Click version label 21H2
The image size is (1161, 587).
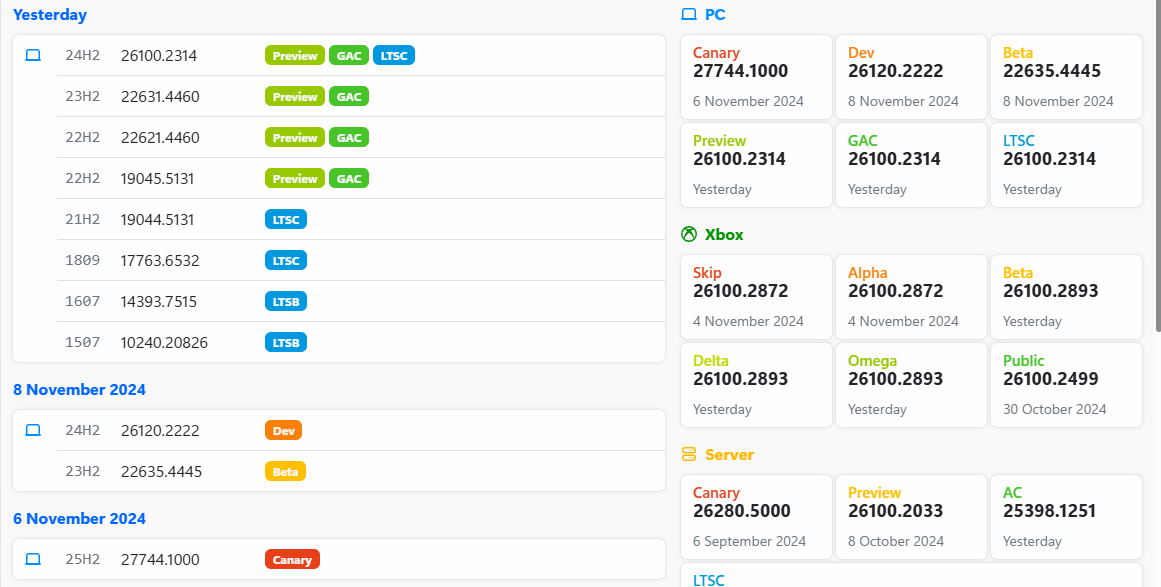(x=82, y=219)
